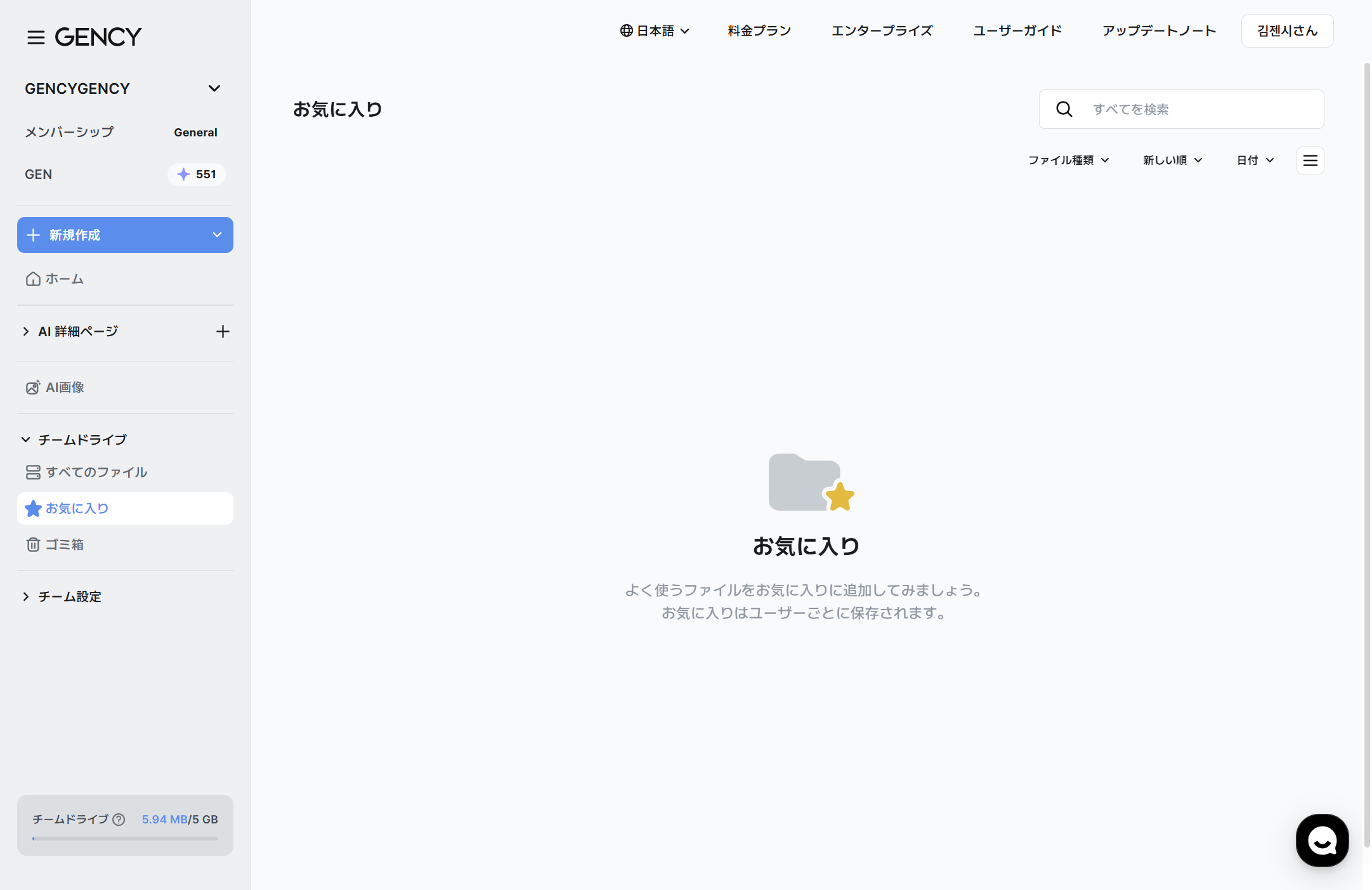The width and height of the screenshot is (1372, 890).
Task: Open アップデートノート link
Action: [1159, 30]
